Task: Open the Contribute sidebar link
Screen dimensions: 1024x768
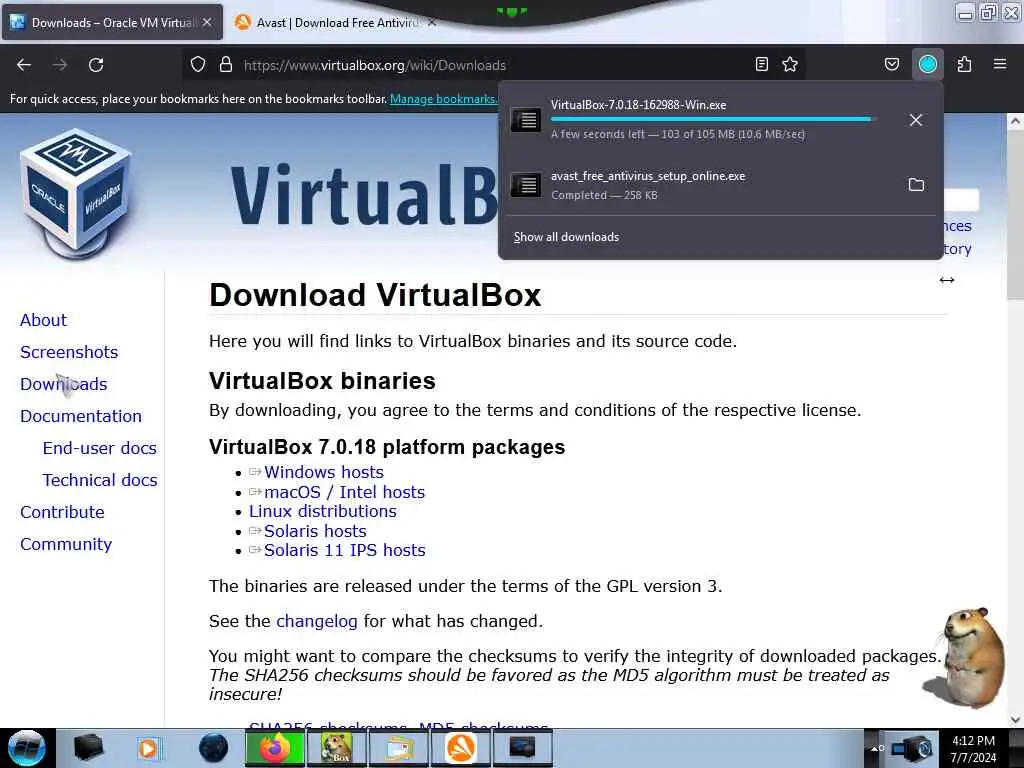Action: click(62, 512)
